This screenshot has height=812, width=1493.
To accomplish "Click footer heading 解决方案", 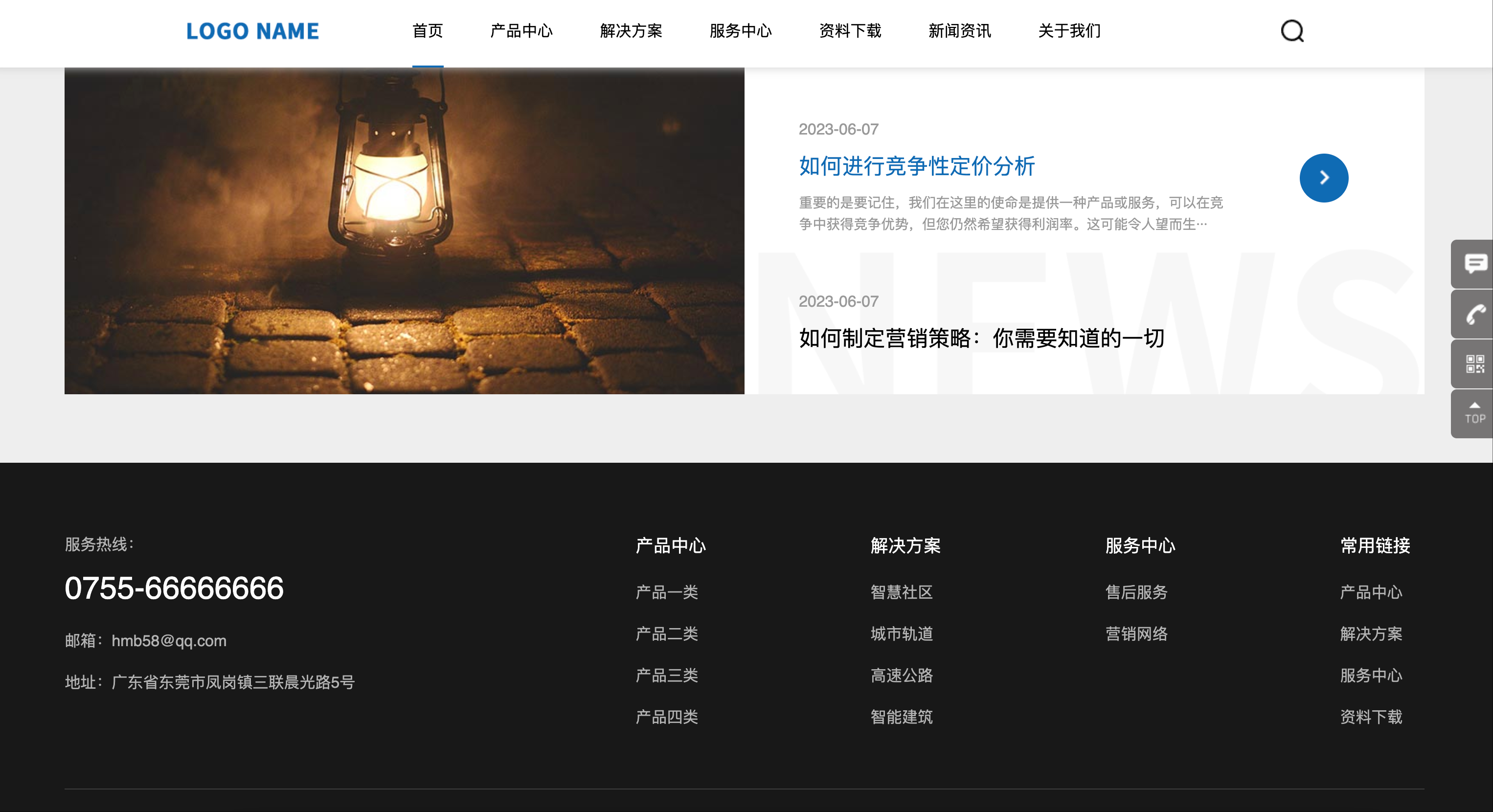I will (905, 545).
